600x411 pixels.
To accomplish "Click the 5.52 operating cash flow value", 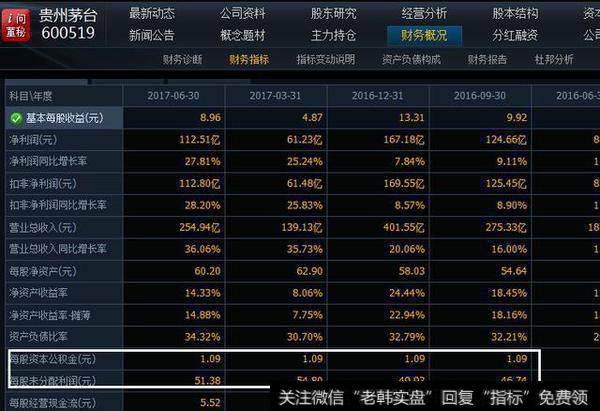I will click(x=210, y=403).
